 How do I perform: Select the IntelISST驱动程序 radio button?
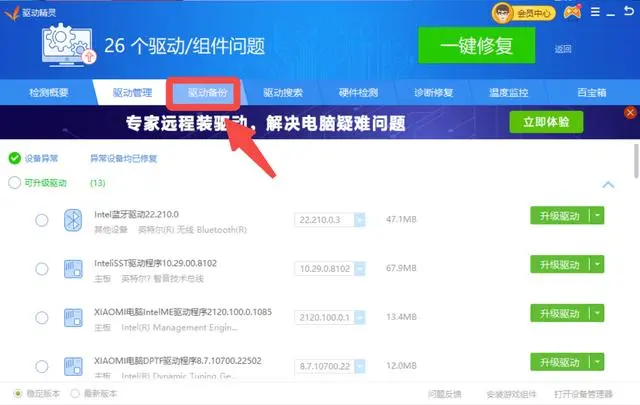[x=41, y=269]
